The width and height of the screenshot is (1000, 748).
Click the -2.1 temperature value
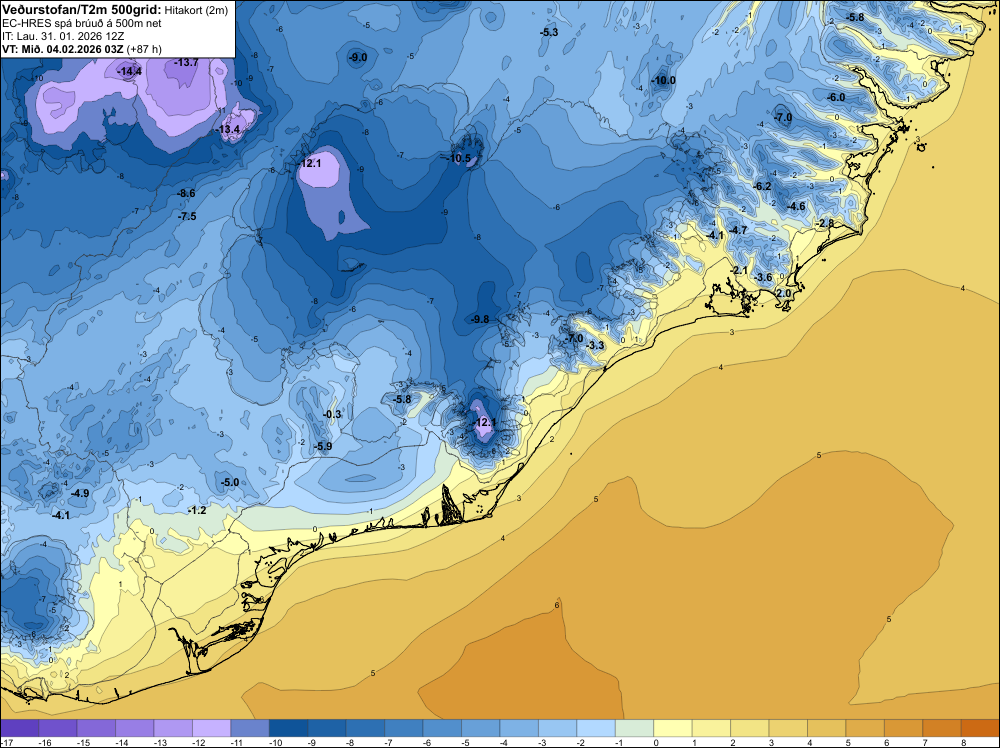pyautogui.click(x=739, y=270)
